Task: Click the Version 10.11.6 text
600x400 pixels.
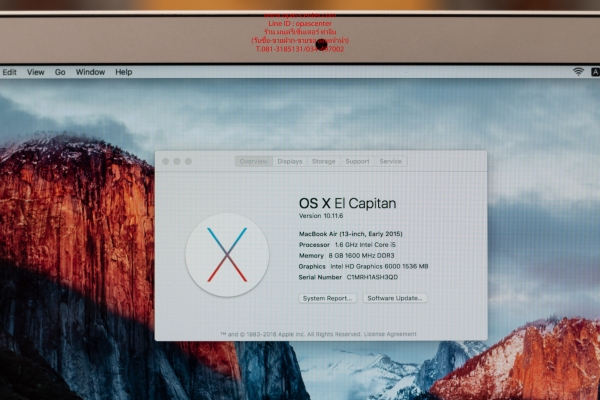Action: 321,216
